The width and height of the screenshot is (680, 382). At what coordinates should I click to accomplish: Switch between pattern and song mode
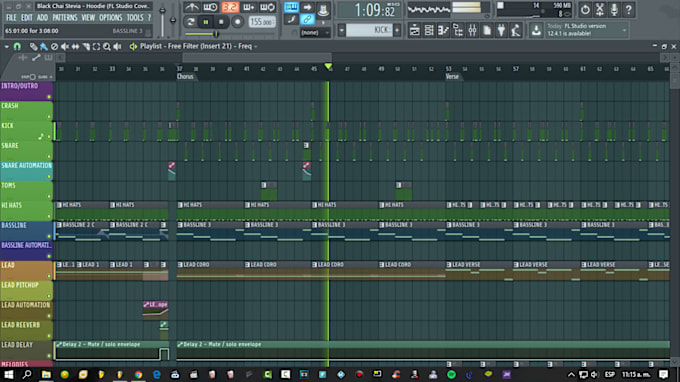(190, 22)
